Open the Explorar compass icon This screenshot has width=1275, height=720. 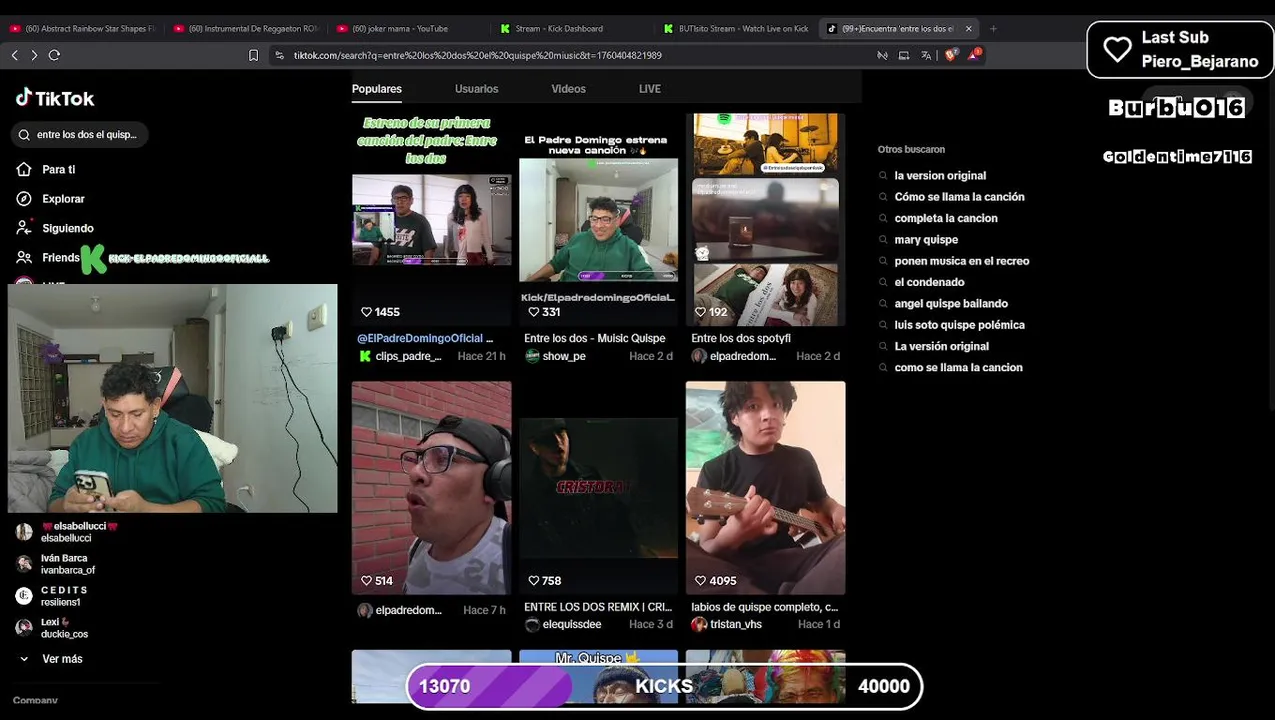[24, 199]
